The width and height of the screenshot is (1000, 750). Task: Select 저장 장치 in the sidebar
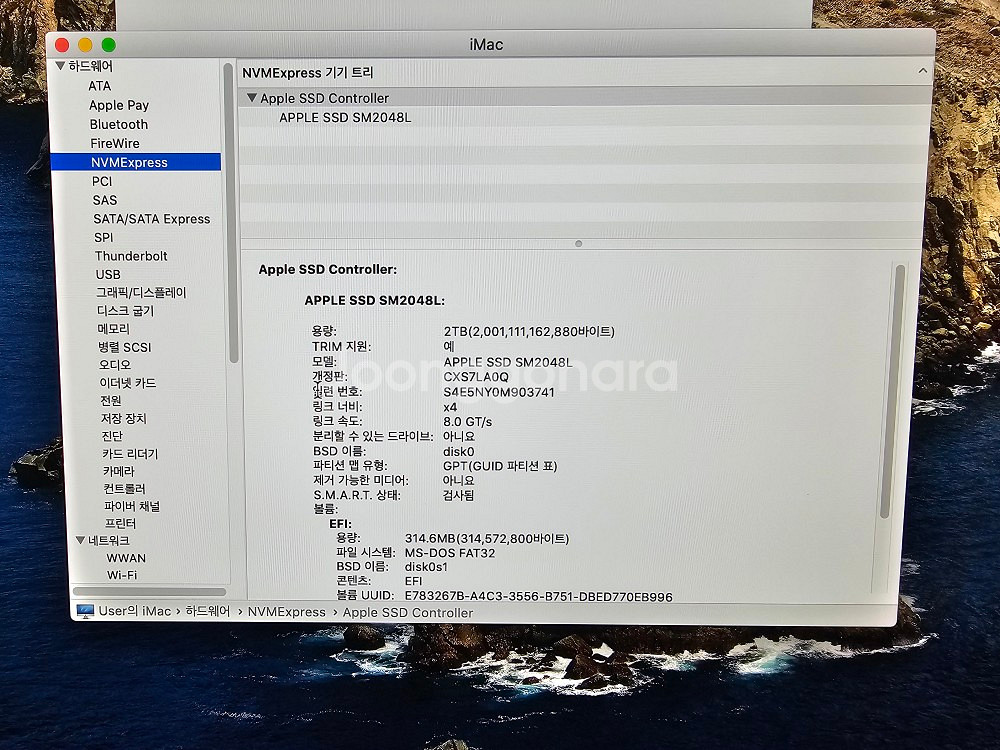pos(123,418)
